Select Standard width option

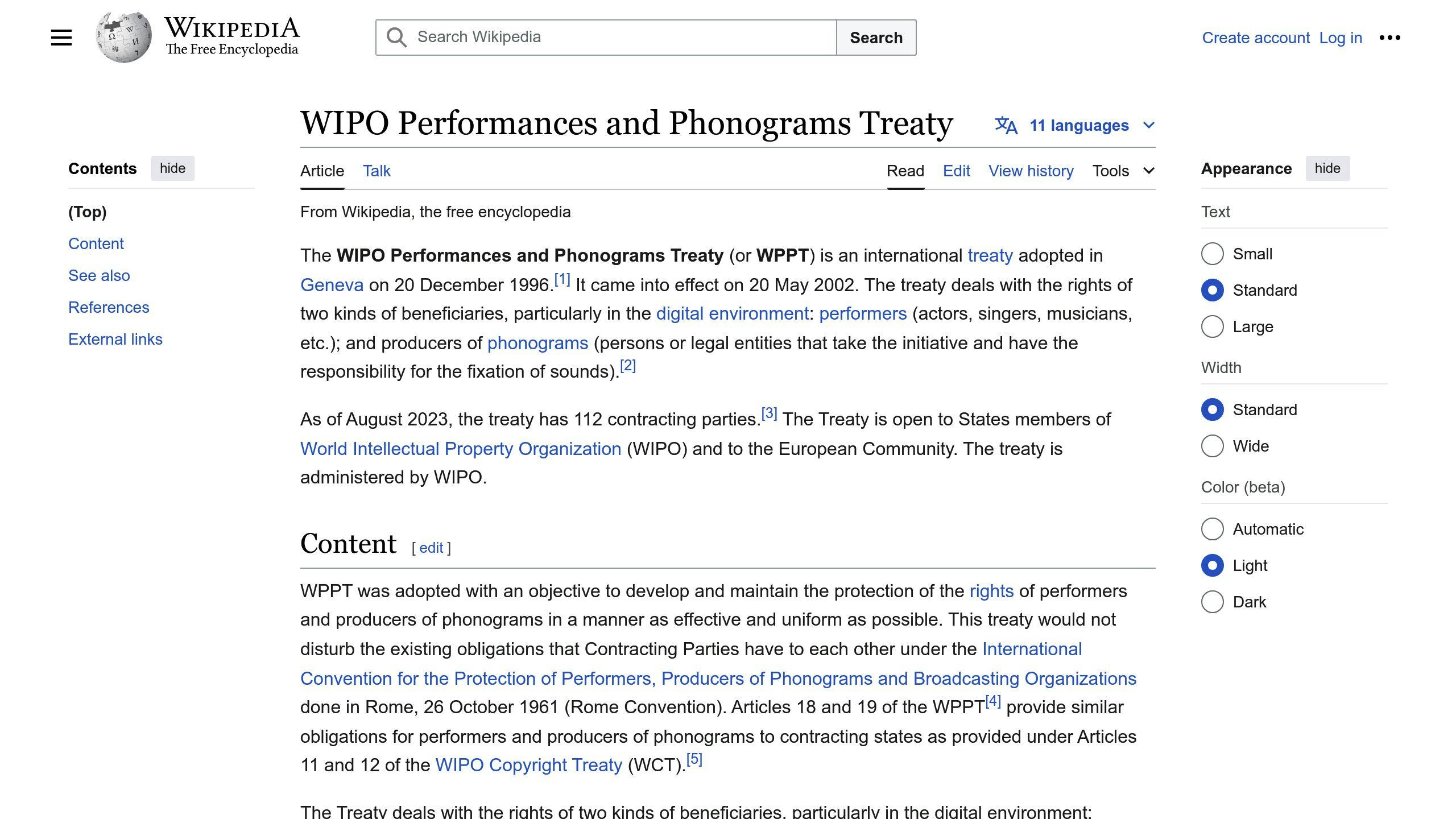click(x=1213, y=409)
